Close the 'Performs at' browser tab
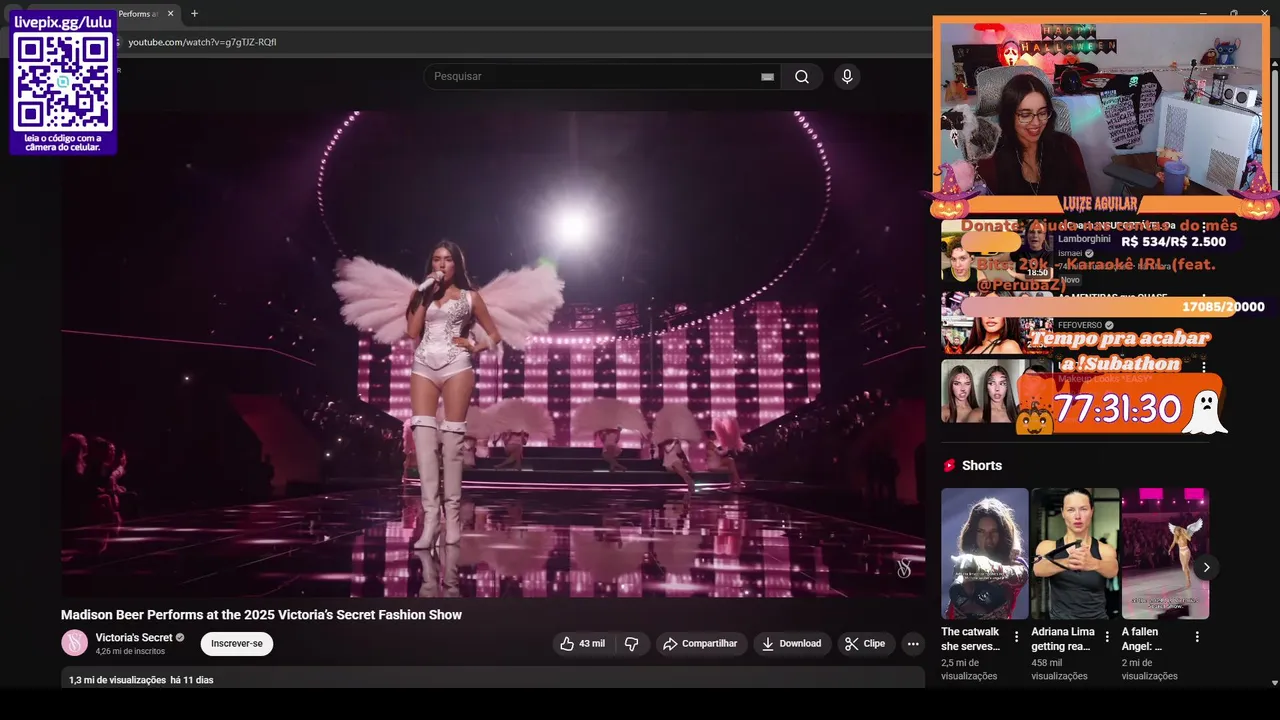 (171, 14)
